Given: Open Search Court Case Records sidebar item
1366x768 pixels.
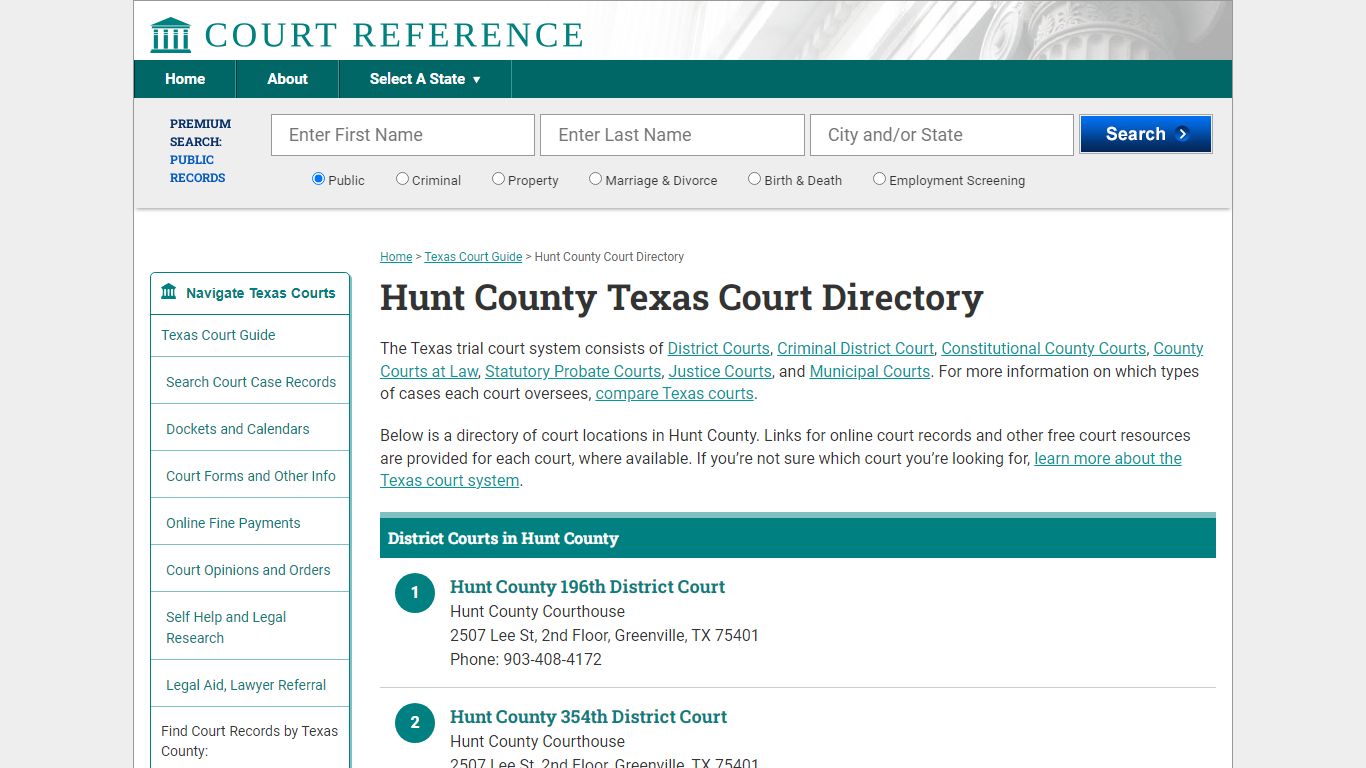Looking at the screenshot, I should click(x=250, y=382).
